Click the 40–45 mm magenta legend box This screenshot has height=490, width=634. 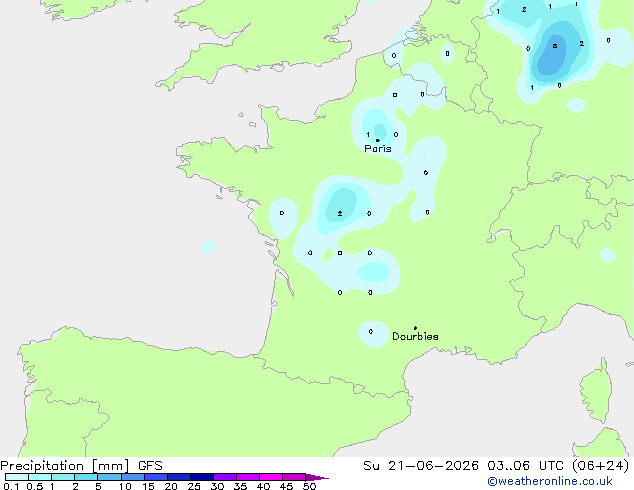(x=271, y=477)
